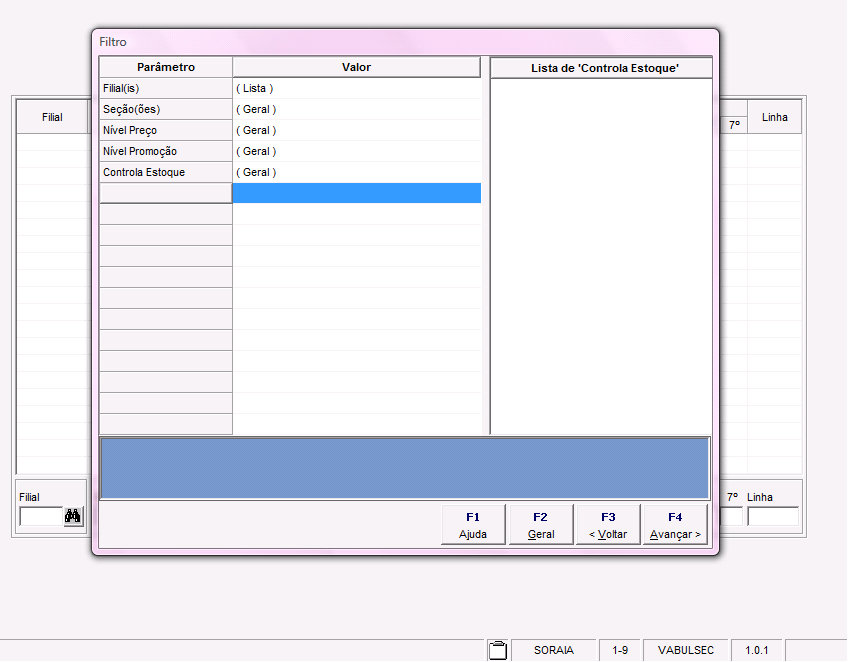Image resolution: width=849 pixels, height=662 pixels.
Task: Click the 1-9 entry in status bar
Action: point(620,650)
